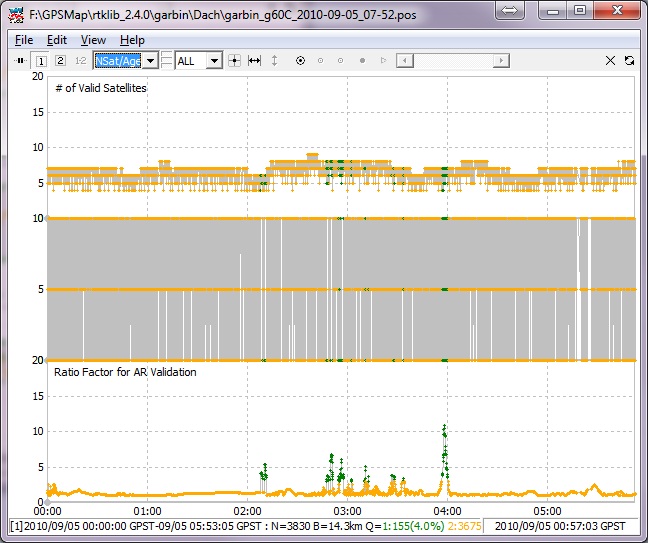648x543 pixels.
Task: Click the clear X icon in toolbar
Action: (611, 61)
